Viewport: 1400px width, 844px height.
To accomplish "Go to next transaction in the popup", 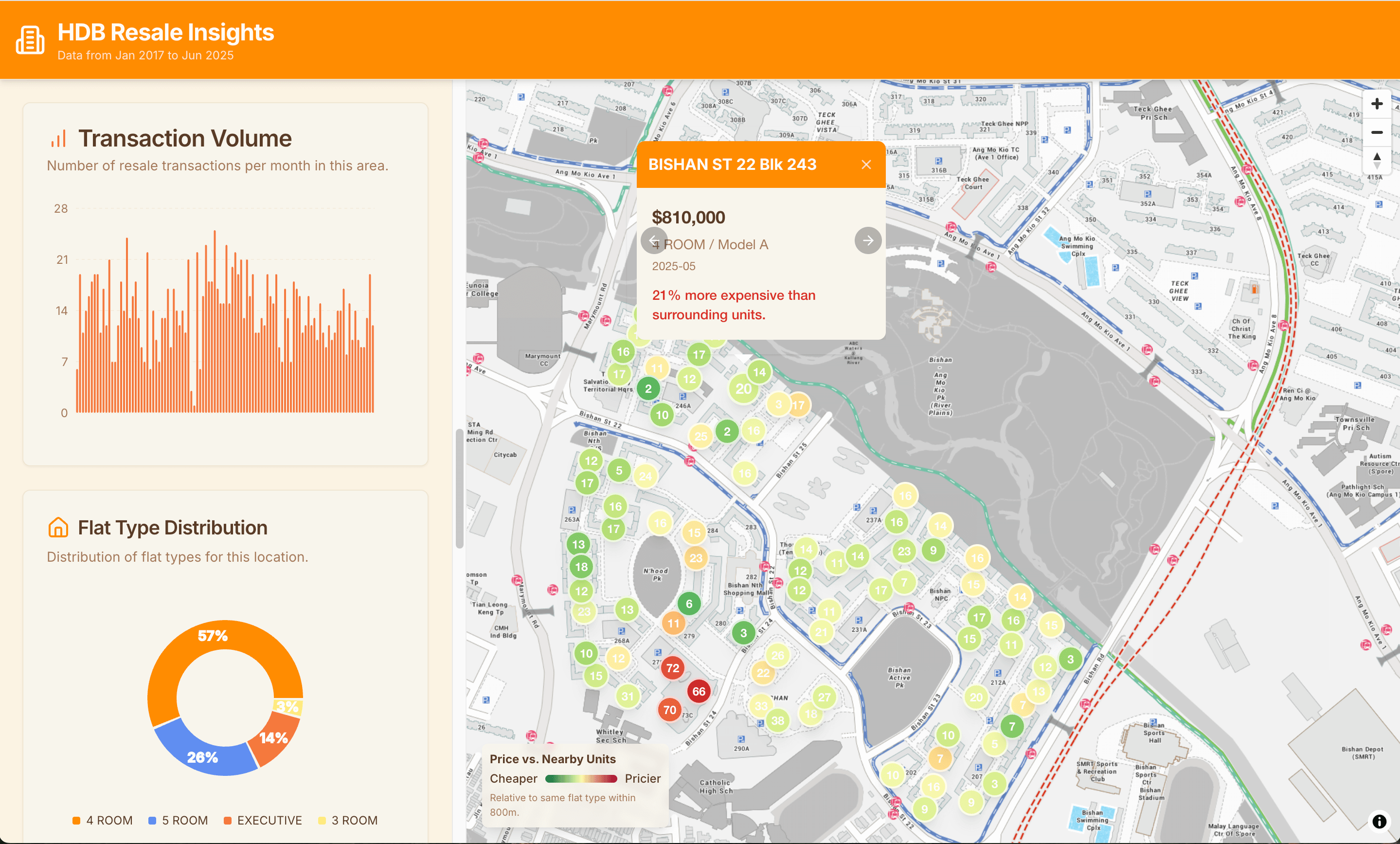I will point(868,240).
